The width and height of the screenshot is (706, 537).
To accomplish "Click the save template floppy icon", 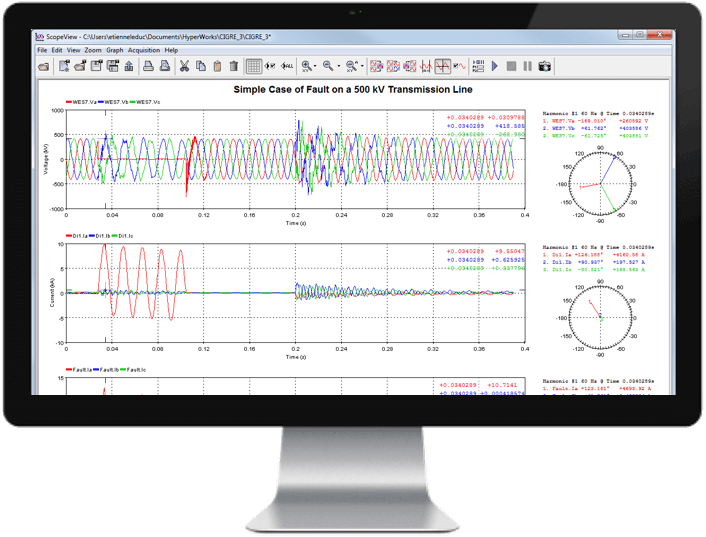I will (96, 67).
